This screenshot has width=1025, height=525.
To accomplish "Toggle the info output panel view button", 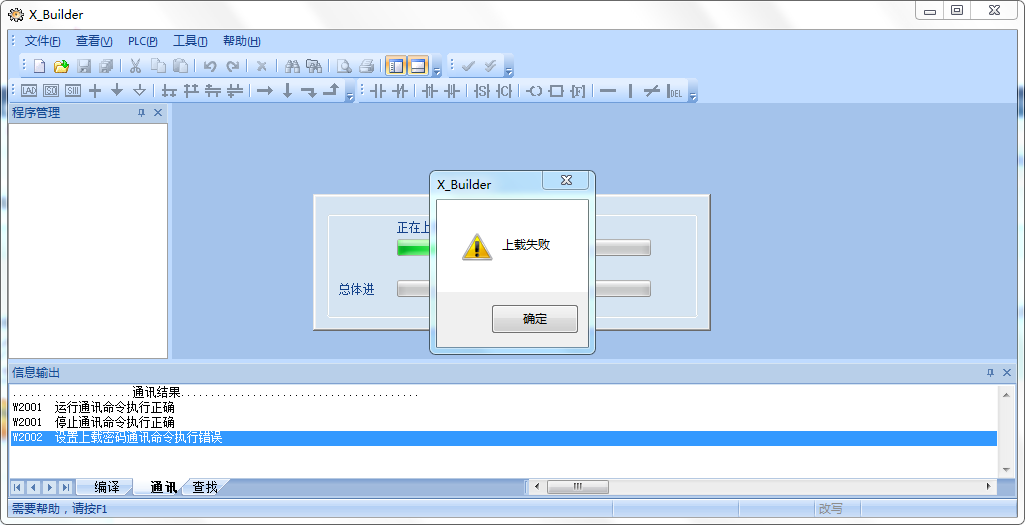I will pos(417,66).
